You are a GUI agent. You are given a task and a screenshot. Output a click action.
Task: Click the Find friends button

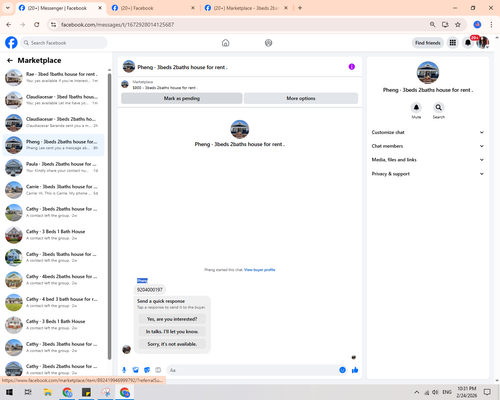pos(428,43)
